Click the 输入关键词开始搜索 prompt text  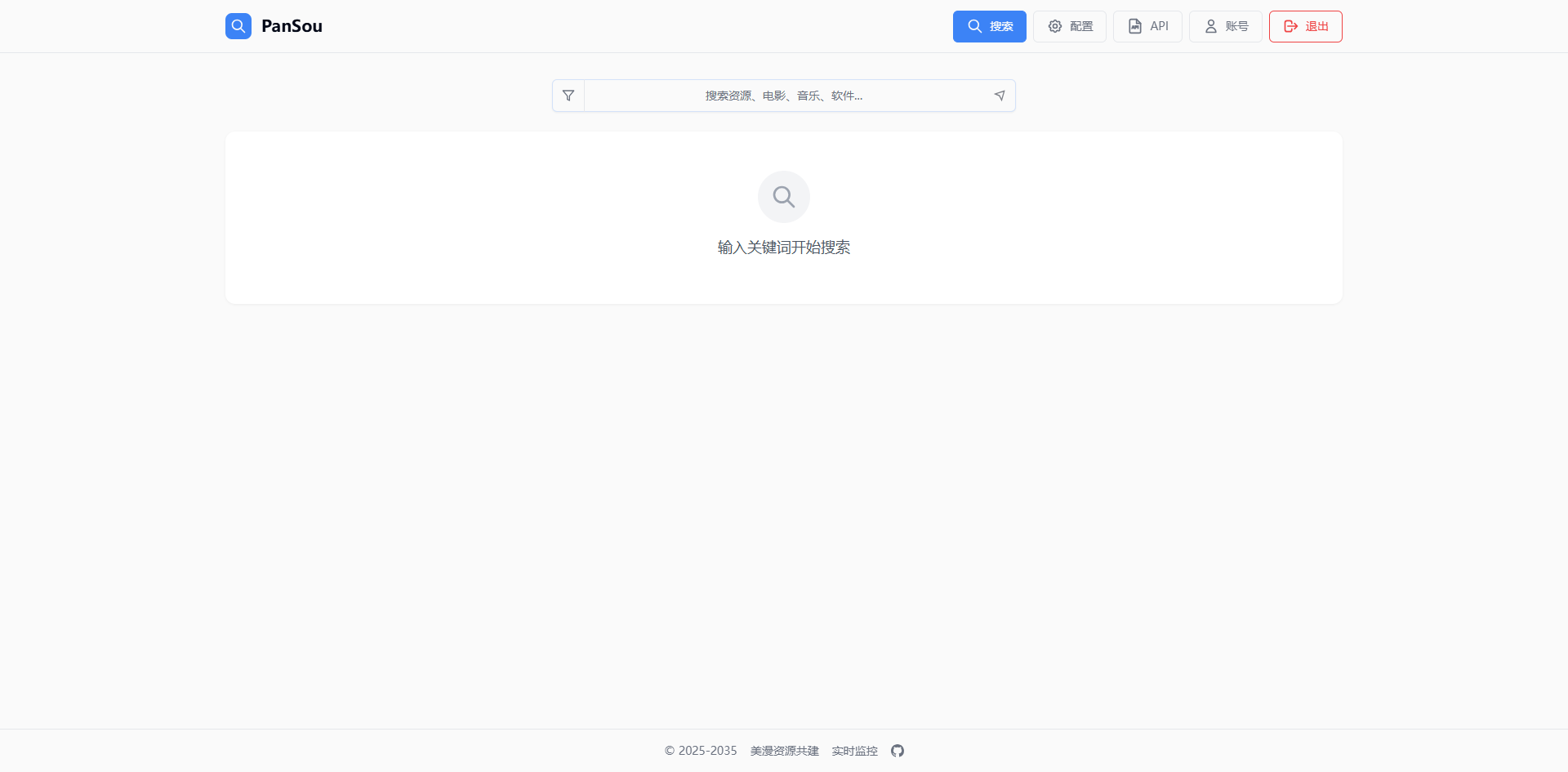[x=784, y=248]
